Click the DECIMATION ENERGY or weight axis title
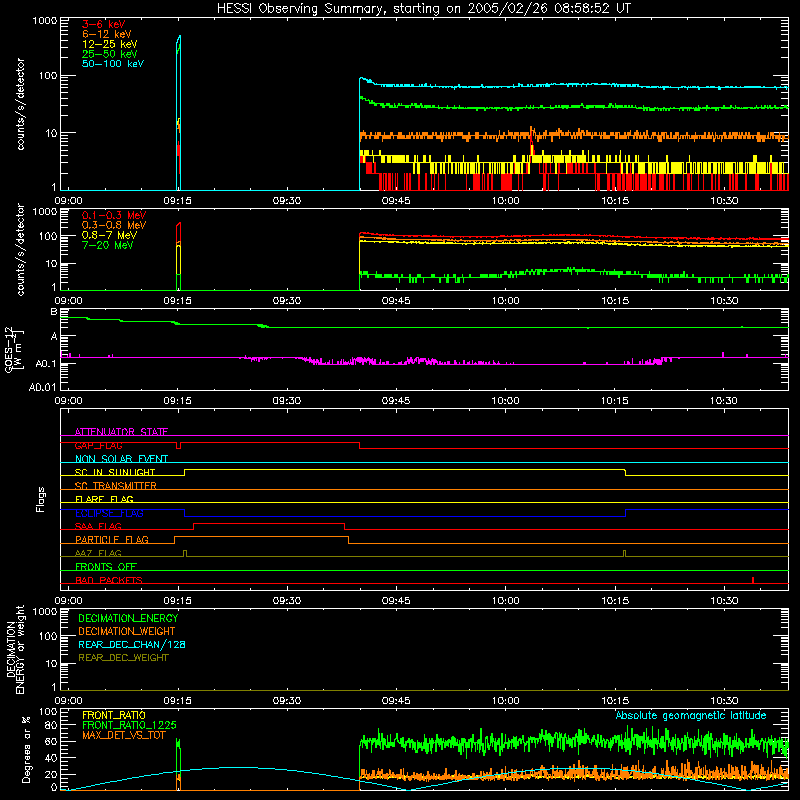800x800 pixels. tap(15, 649)
